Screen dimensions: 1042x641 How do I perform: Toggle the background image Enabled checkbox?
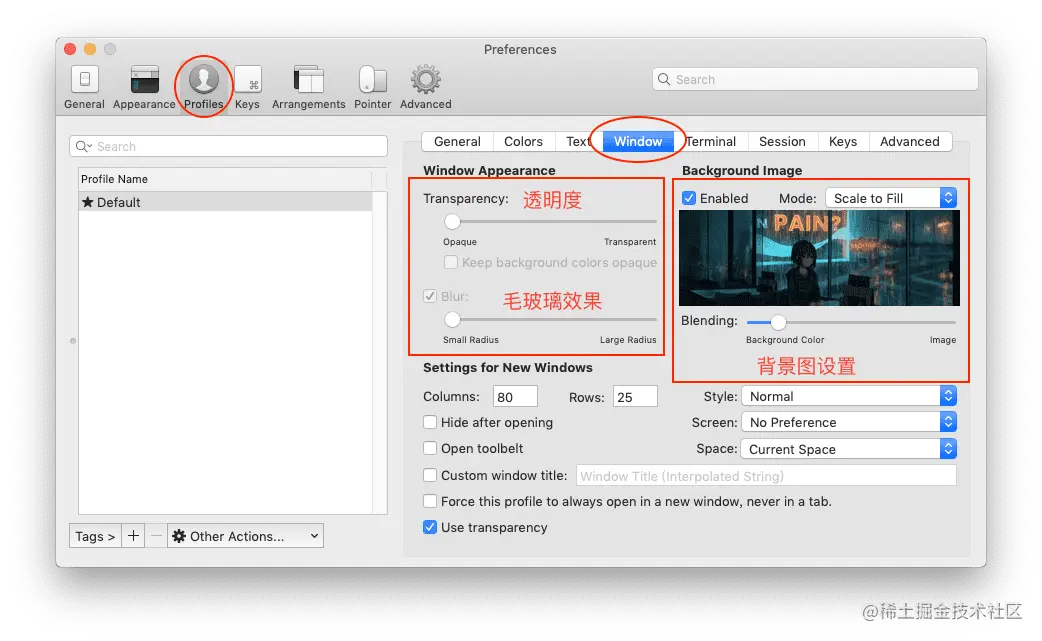pos(689,198)
